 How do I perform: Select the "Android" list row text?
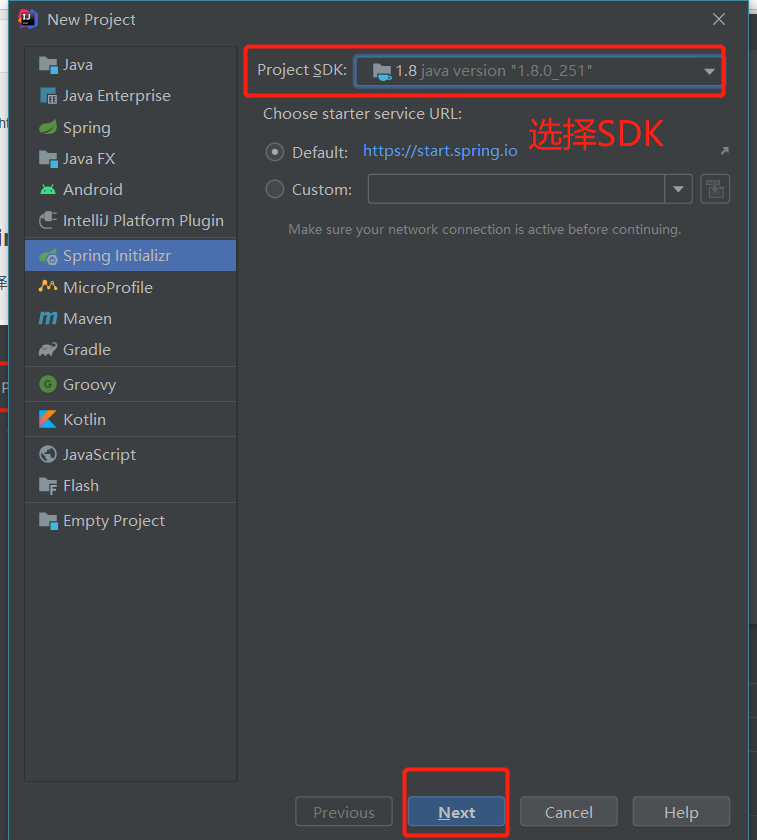tap(93, 190)
